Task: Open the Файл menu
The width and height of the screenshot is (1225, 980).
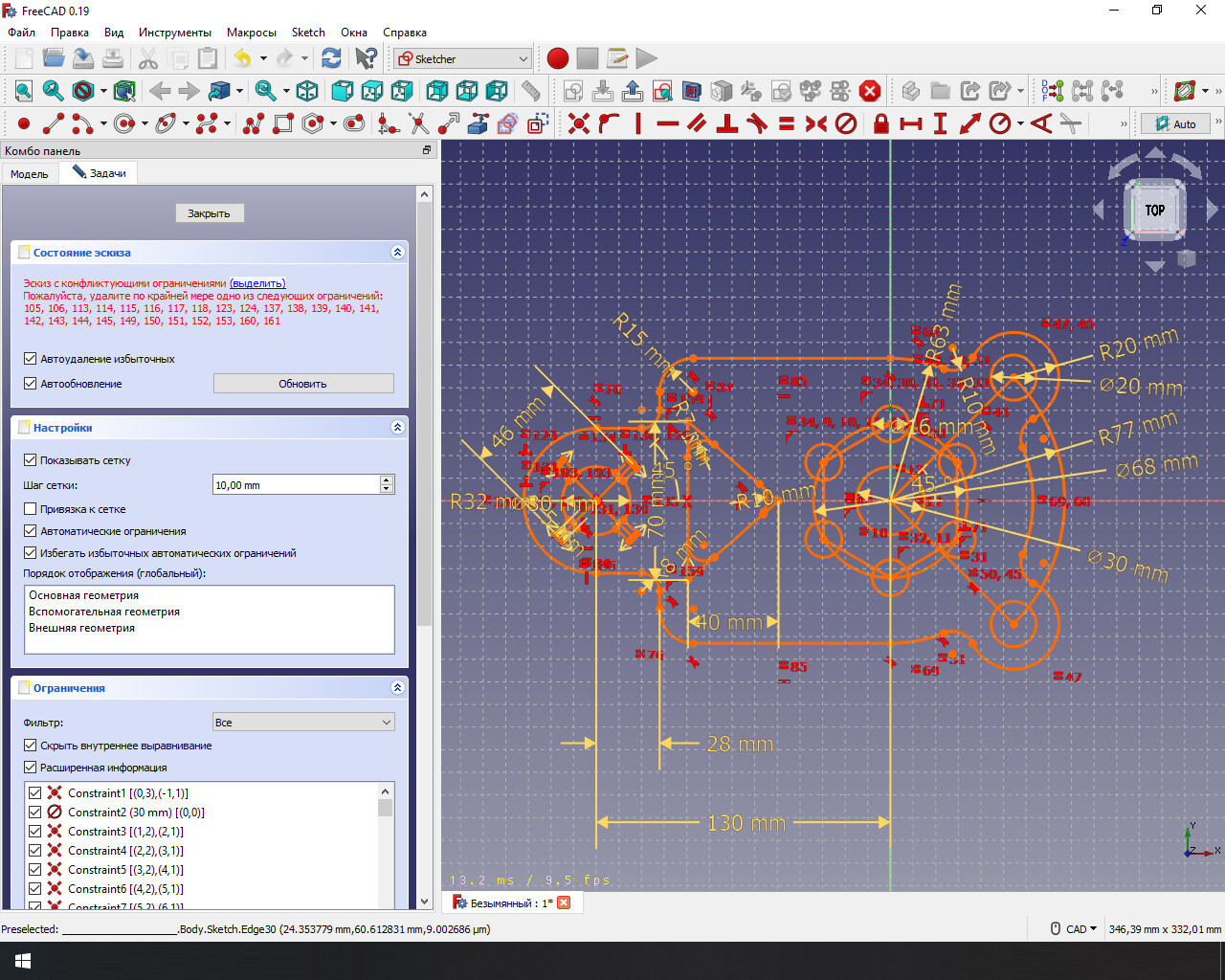Action: pyautogui.click(x=21, y=33)
